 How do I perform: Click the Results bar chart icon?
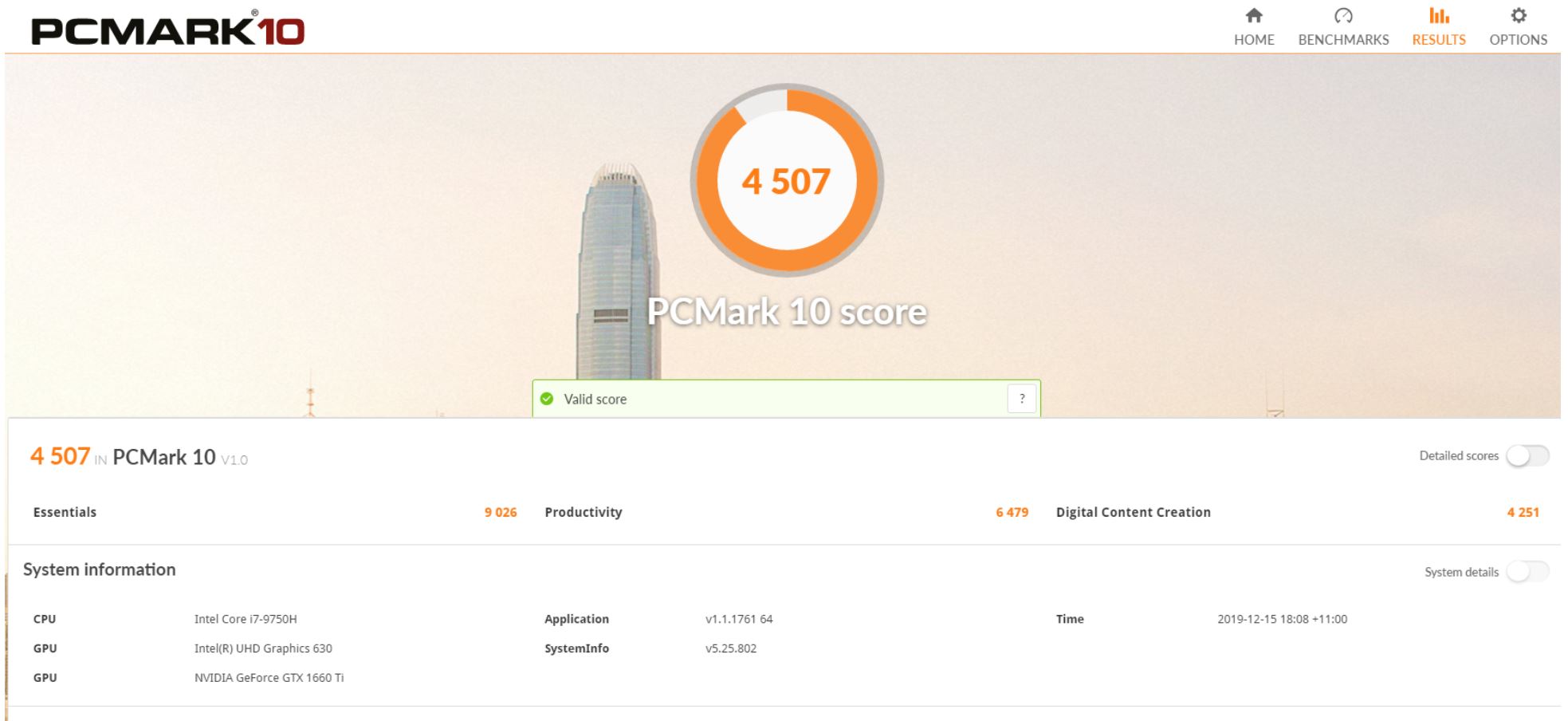1439,16
